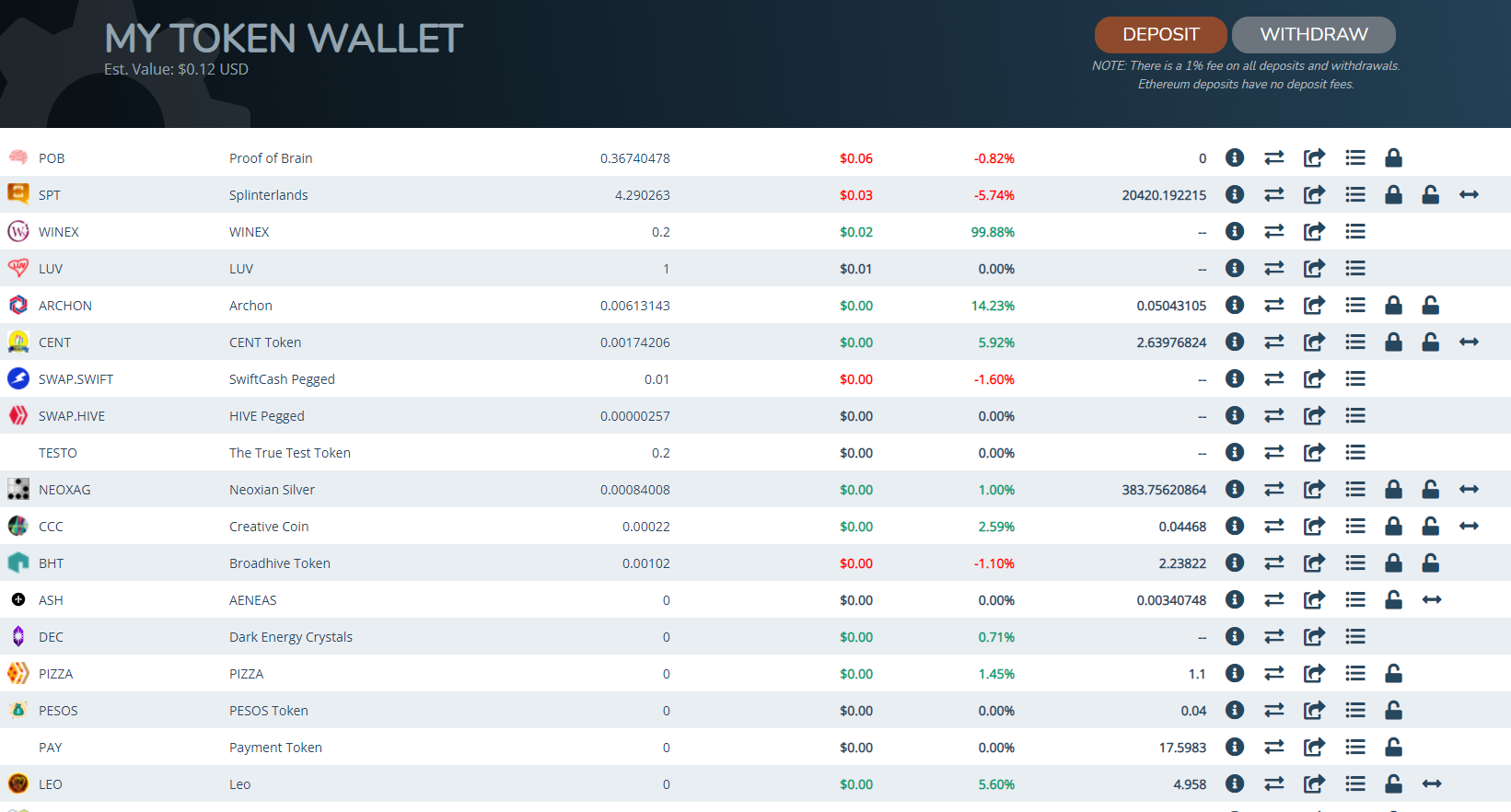Click the PAY staked amount 17.5983
This screenshot has width=1511, height=812.
click(1182, 748)
